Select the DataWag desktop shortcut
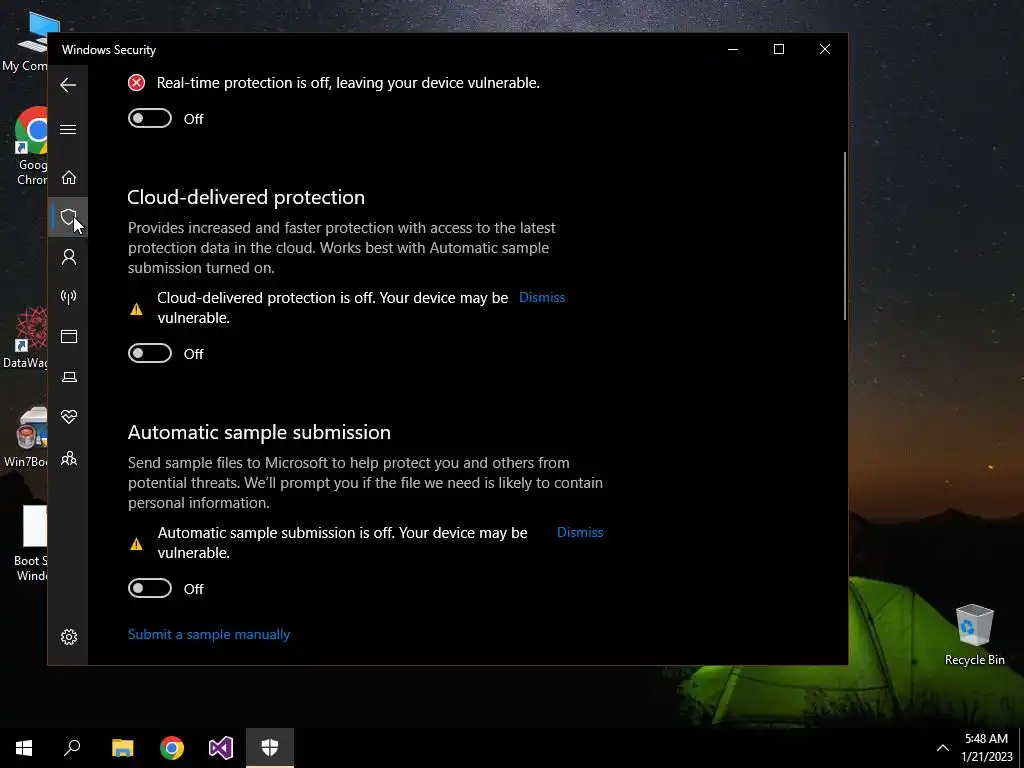Viewport: 1024px width, 768px height. 25,338
